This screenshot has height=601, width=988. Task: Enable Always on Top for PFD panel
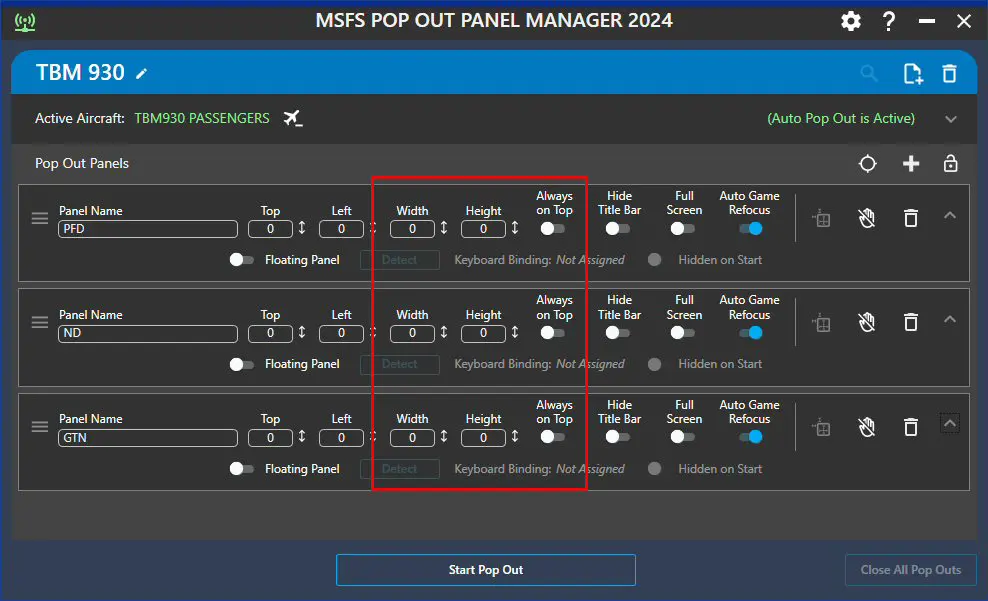pos(553,229)
